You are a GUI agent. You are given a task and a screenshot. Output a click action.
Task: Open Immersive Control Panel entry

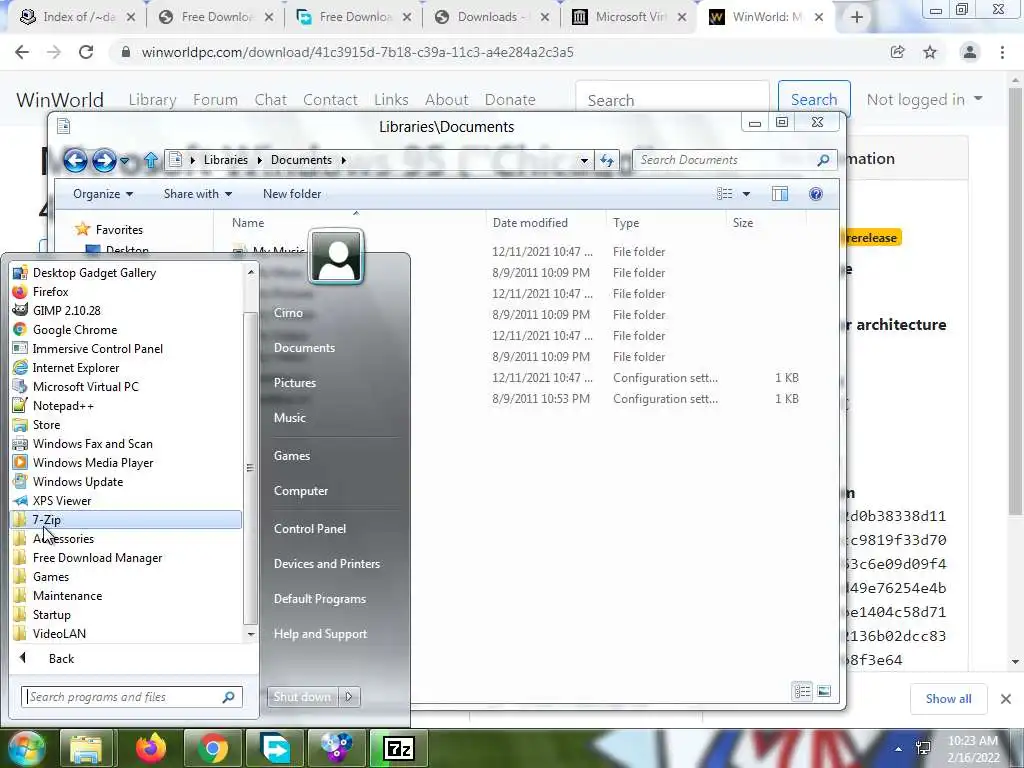click(x=97, y=349)
